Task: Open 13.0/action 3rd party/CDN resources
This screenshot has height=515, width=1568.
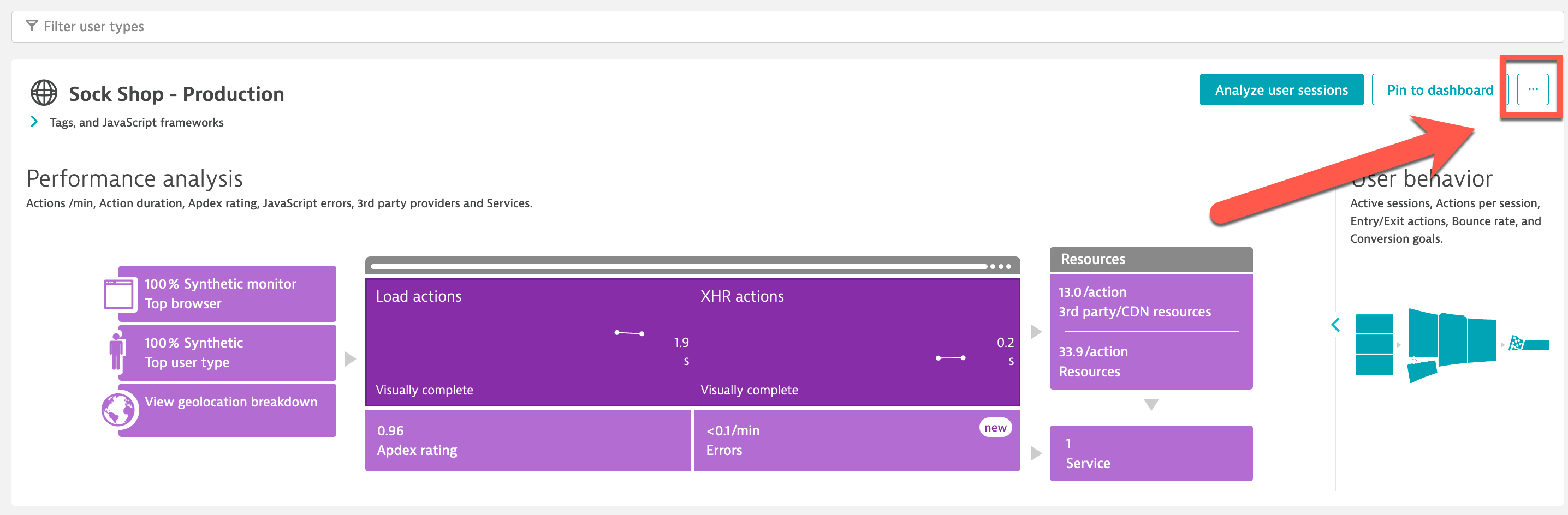Action: [1151, 302]
